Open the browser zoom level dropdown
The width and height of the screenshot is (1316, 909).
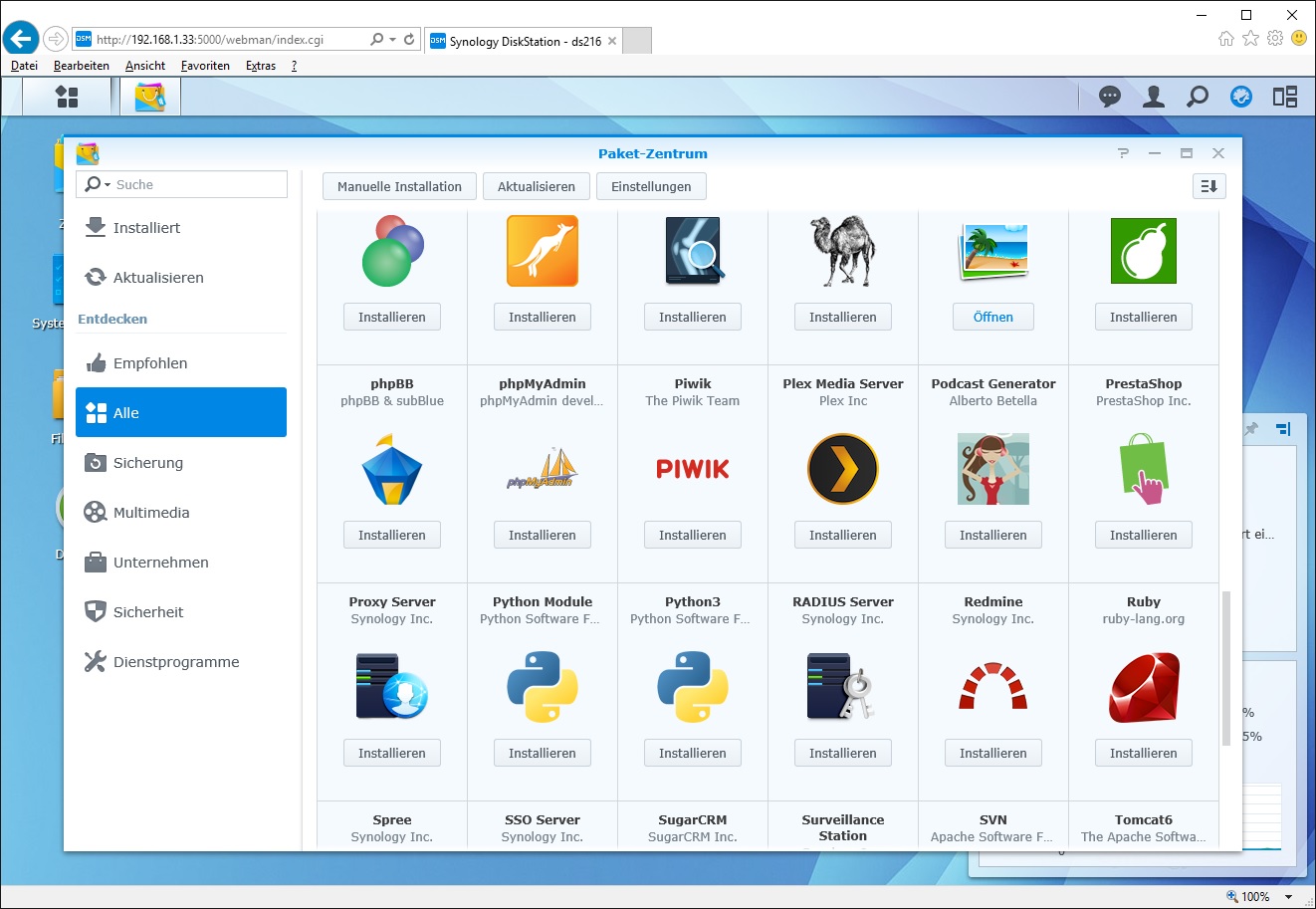pos(1289,896)
